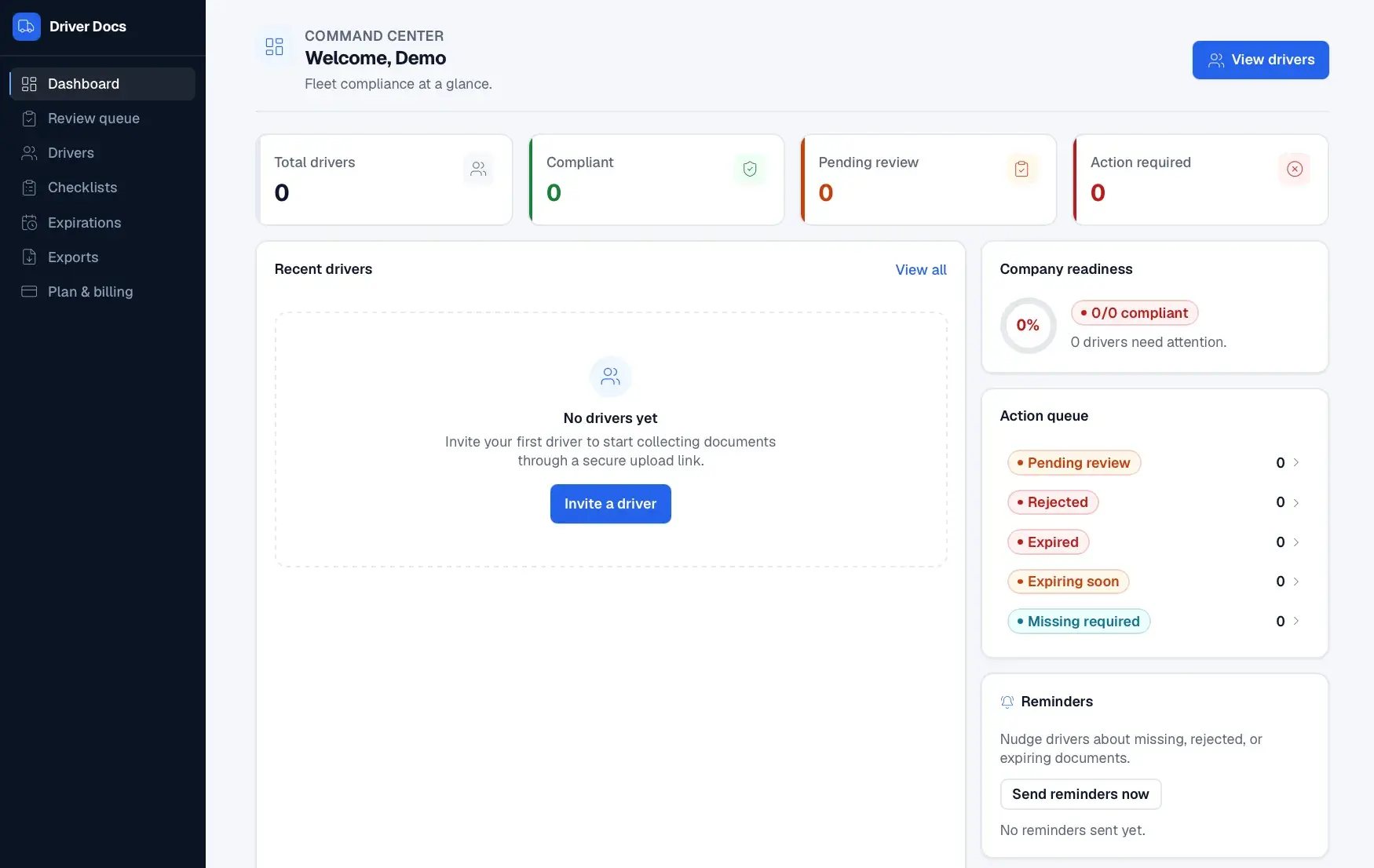Click the 'Action queue' heading

[1044, 416]
